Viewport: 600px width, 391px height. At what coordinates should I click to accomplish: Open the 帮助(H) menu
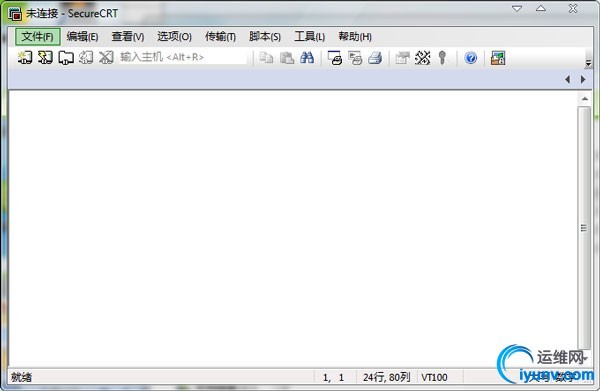[x=355, y=37]
